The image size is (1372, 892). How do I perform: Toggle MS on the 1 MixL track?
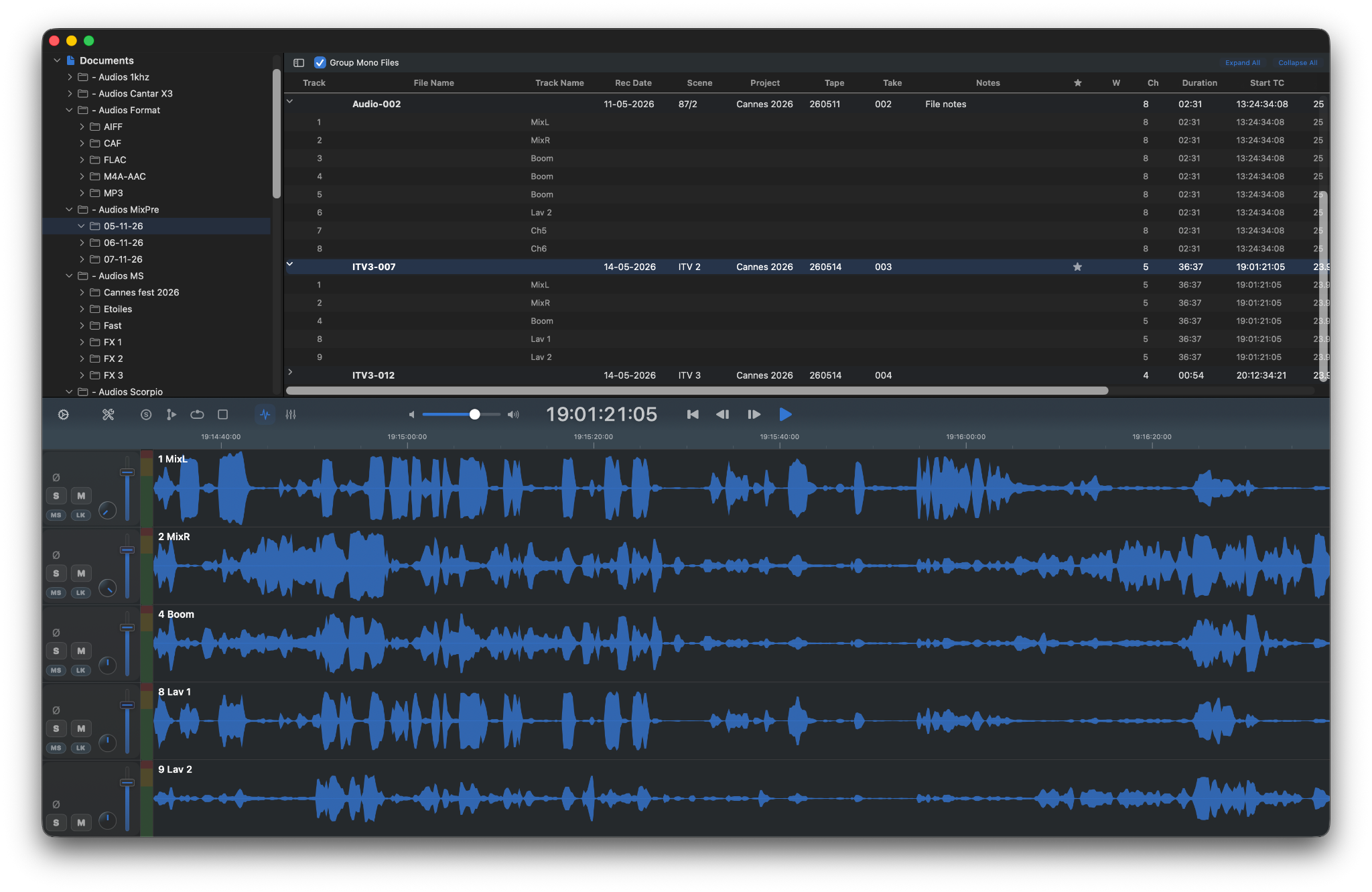pos(56,515)
